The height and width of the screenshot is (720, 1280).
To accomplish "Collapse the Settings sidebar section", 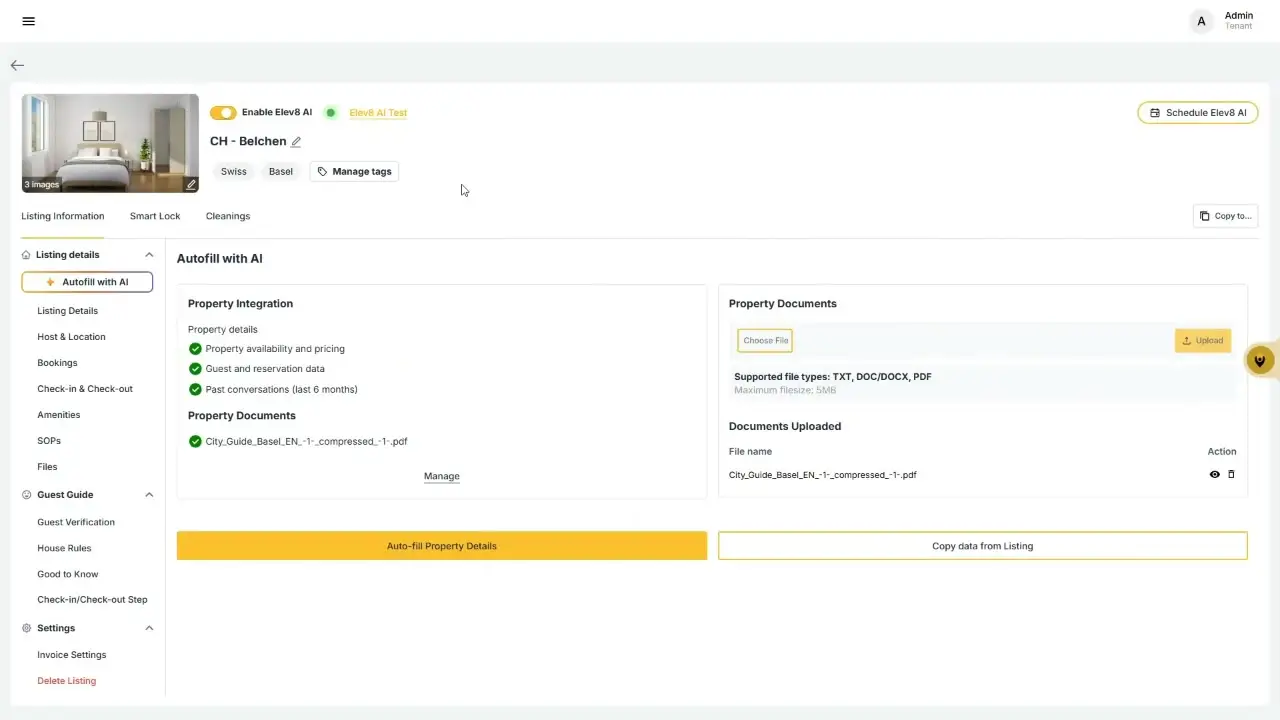I will point(149,628).
